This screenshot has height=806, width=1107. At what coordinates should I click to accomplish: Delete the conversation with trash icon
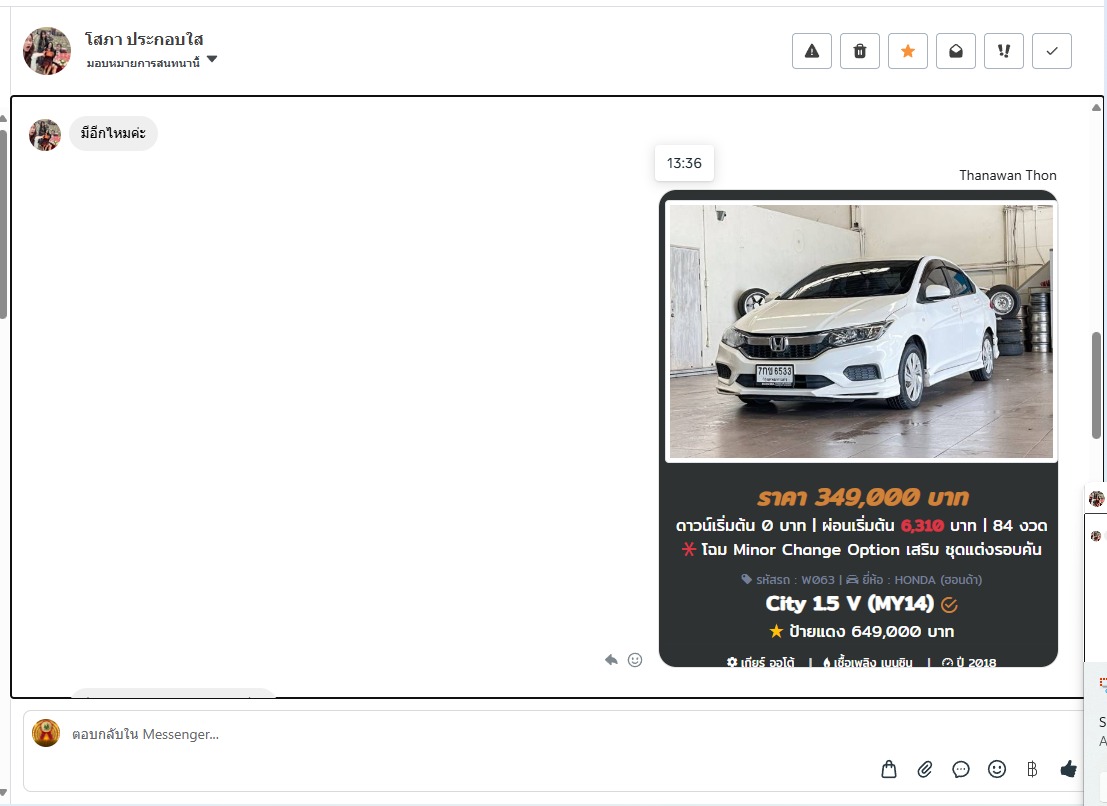coord(859,51)
